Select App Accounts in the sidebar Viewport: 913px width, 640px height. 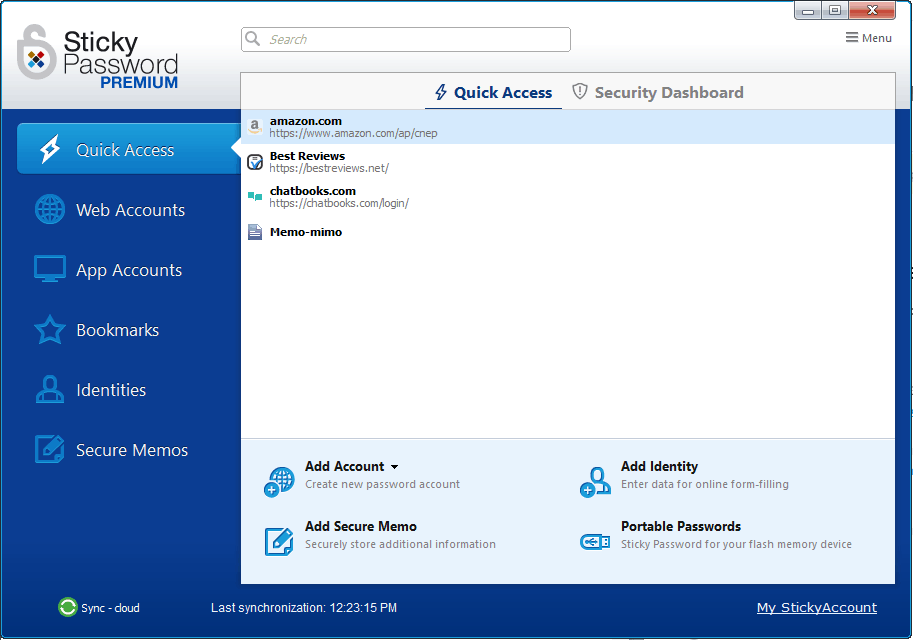(128, 270)
